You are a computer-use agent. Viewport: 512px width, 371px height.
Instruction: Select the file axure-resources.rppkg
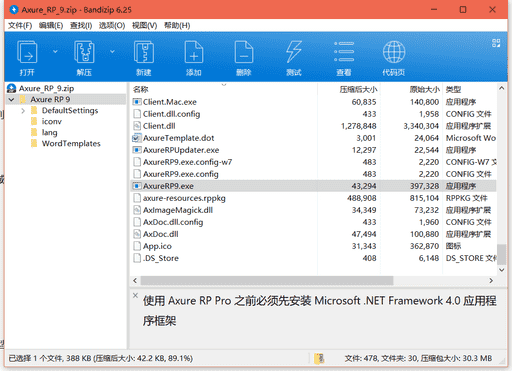click(184, 198)
